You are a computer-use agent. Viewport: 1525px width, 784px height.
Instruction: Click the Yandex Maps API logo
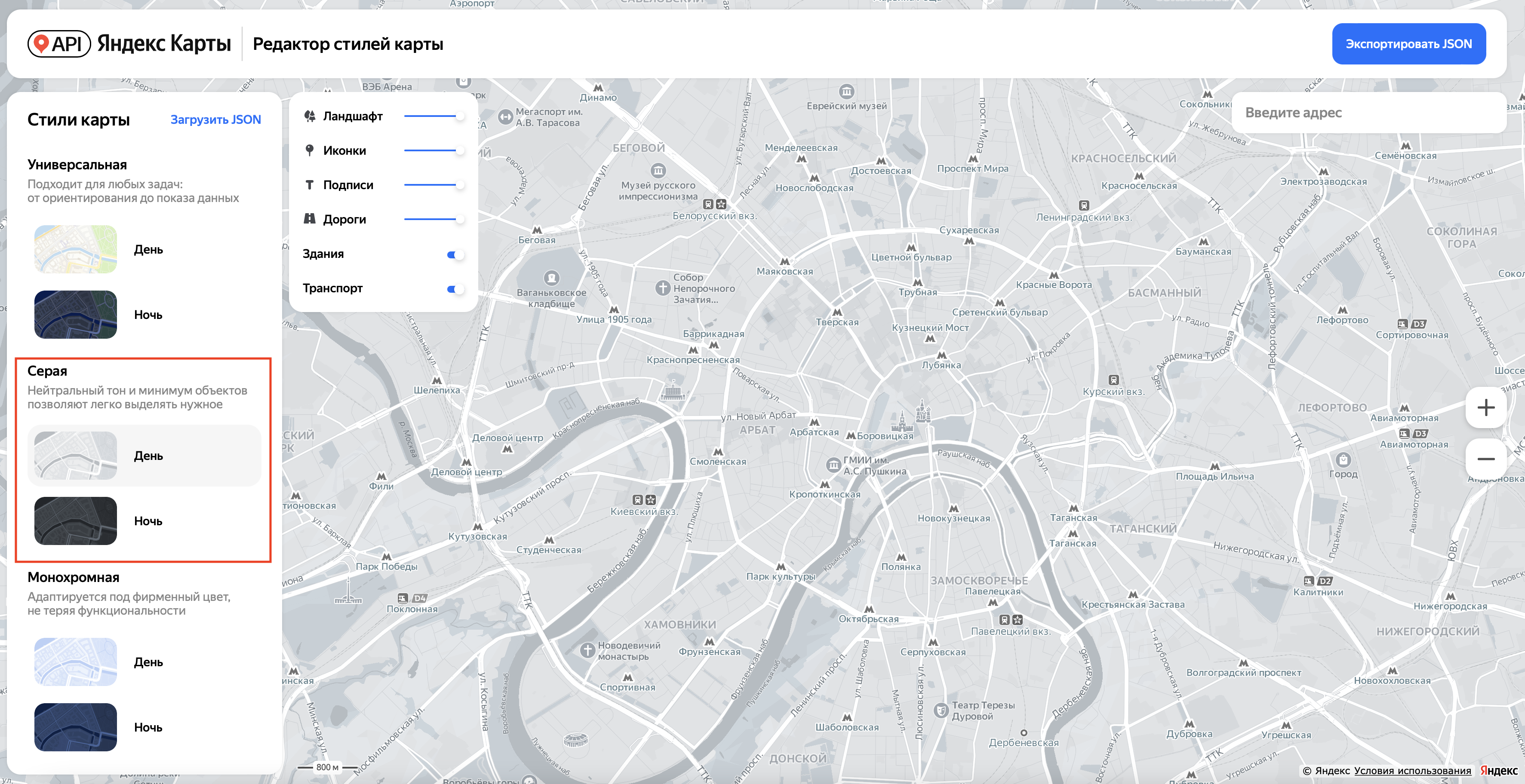(129, 44)
